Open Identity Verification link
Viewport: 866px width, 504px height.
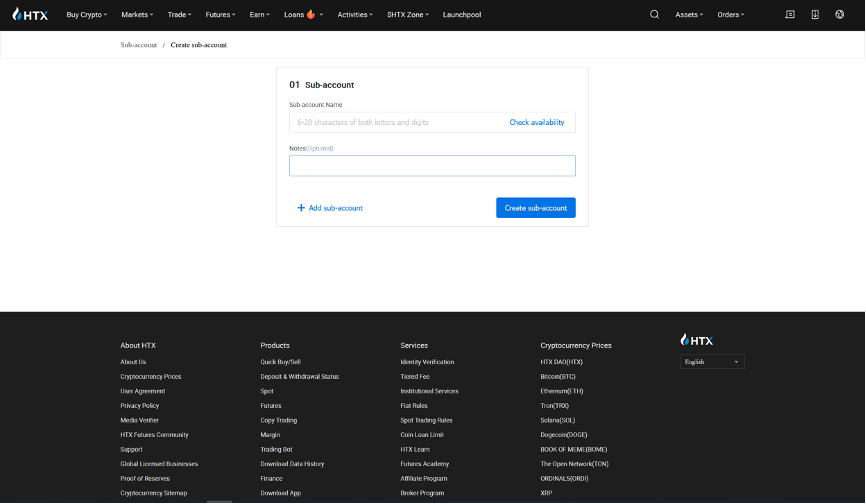click(427, 362)
